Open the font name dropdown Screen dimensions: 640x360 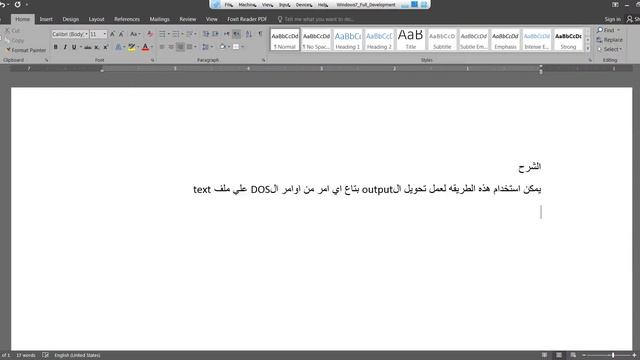[x=86, y=34]
